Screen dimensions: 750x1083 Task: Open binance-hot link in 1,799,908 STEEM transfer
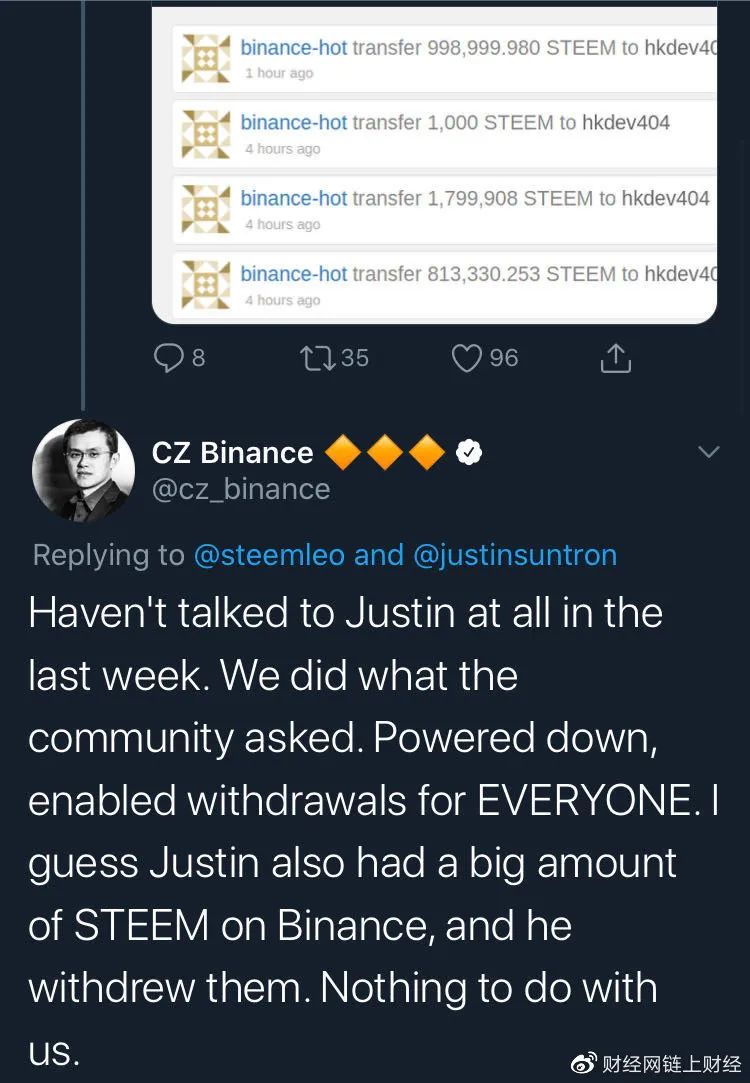click(x=294, y=198)
